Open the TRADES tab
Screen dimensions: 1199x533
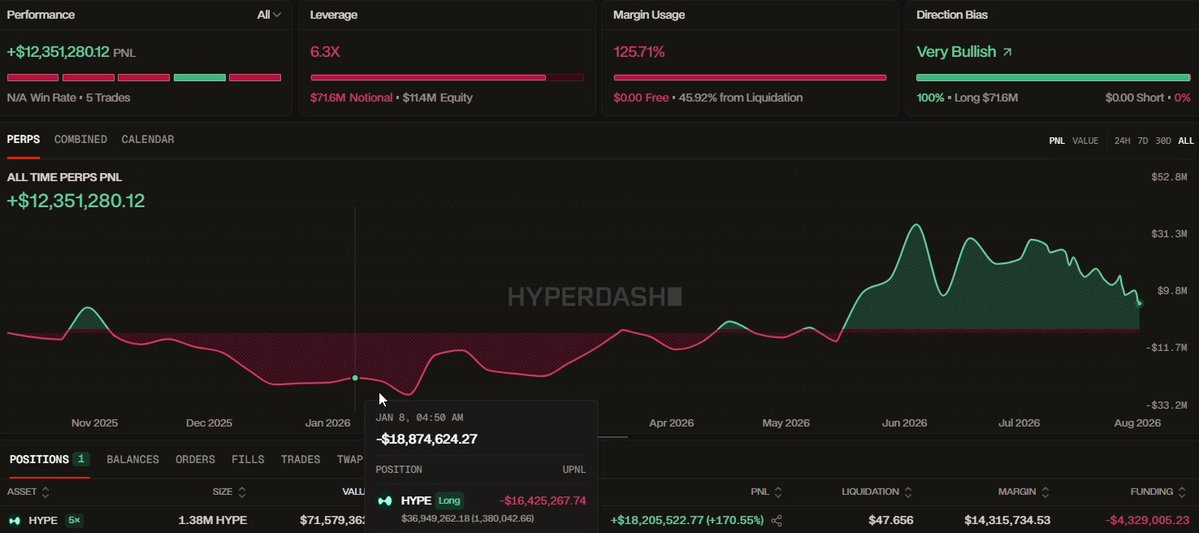tap(301, 460)
